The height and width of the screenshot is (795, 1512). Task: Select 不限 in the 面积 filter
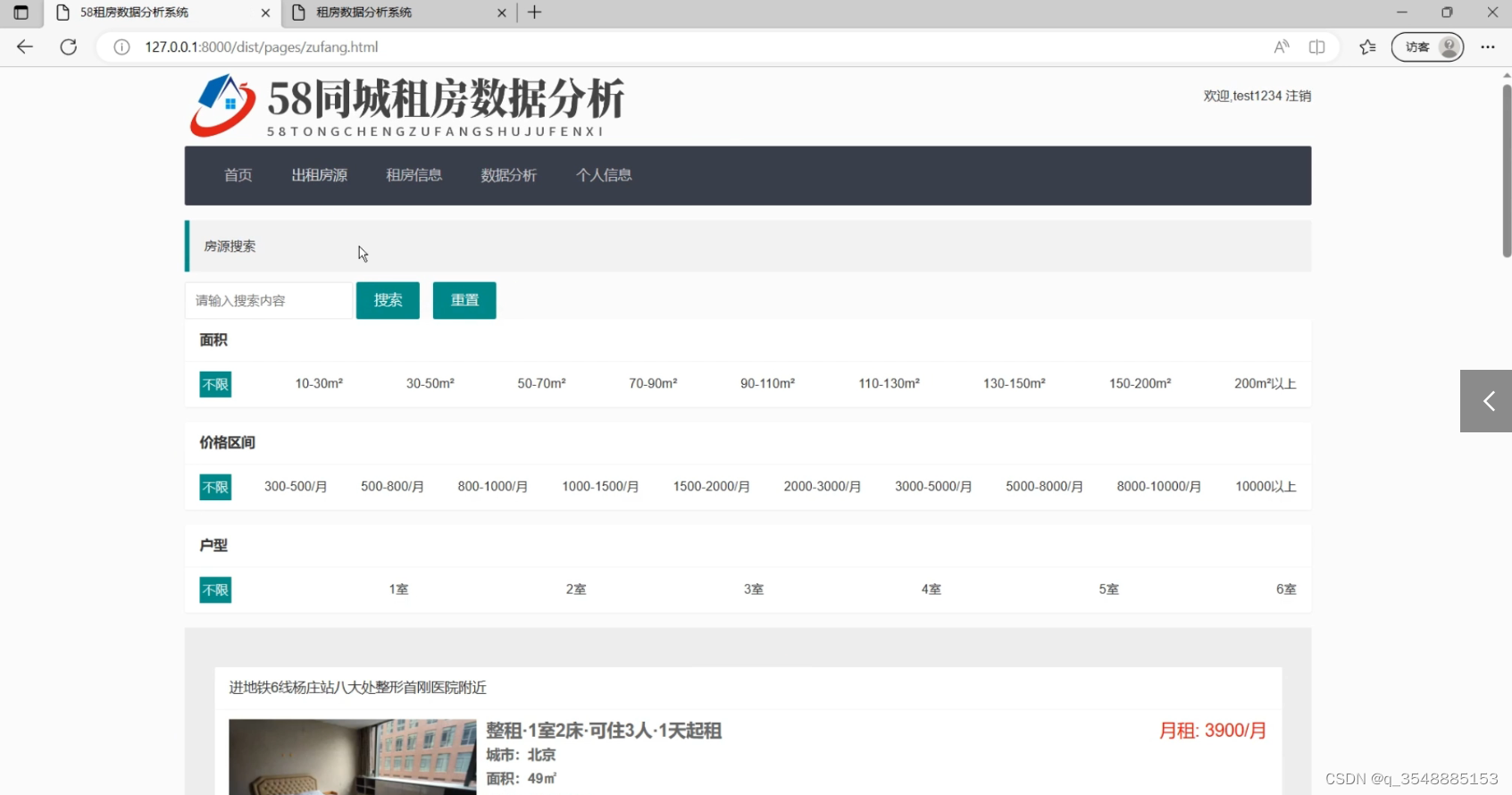tap(215, 384)
